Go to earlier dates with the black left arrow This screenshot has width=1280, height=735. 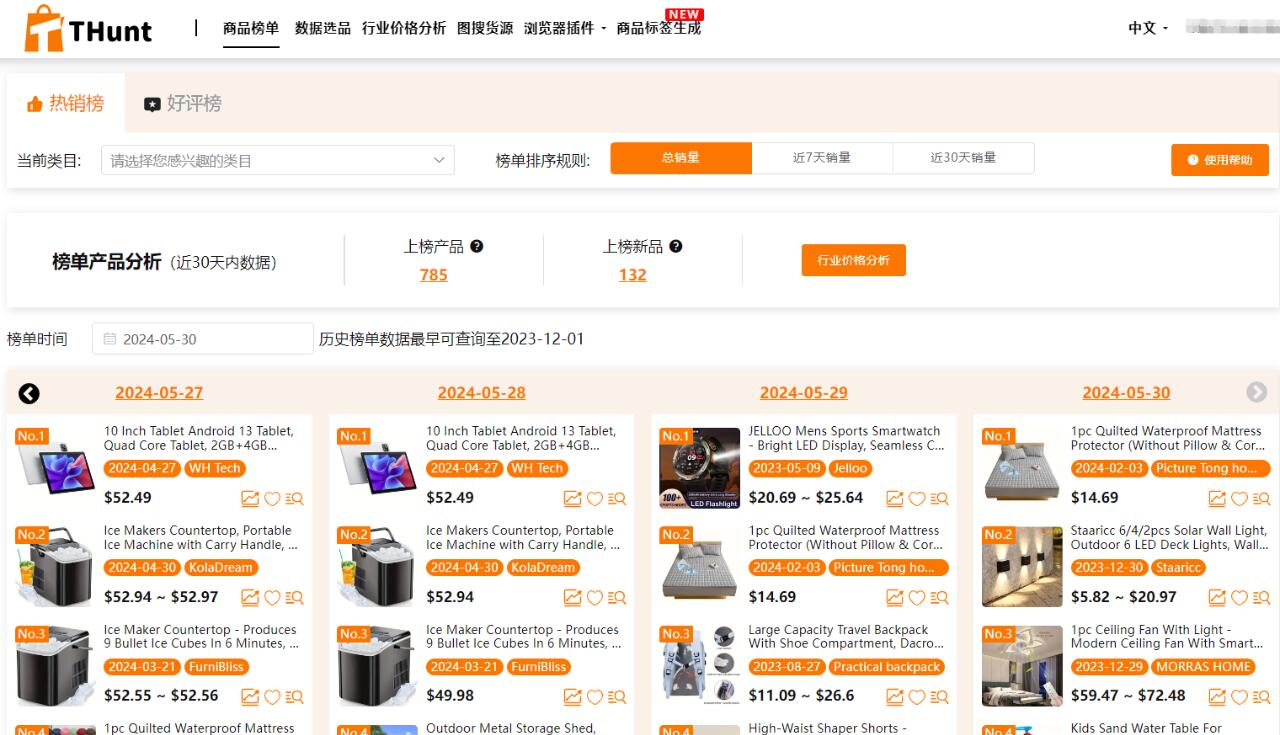[x=29, y=393]
